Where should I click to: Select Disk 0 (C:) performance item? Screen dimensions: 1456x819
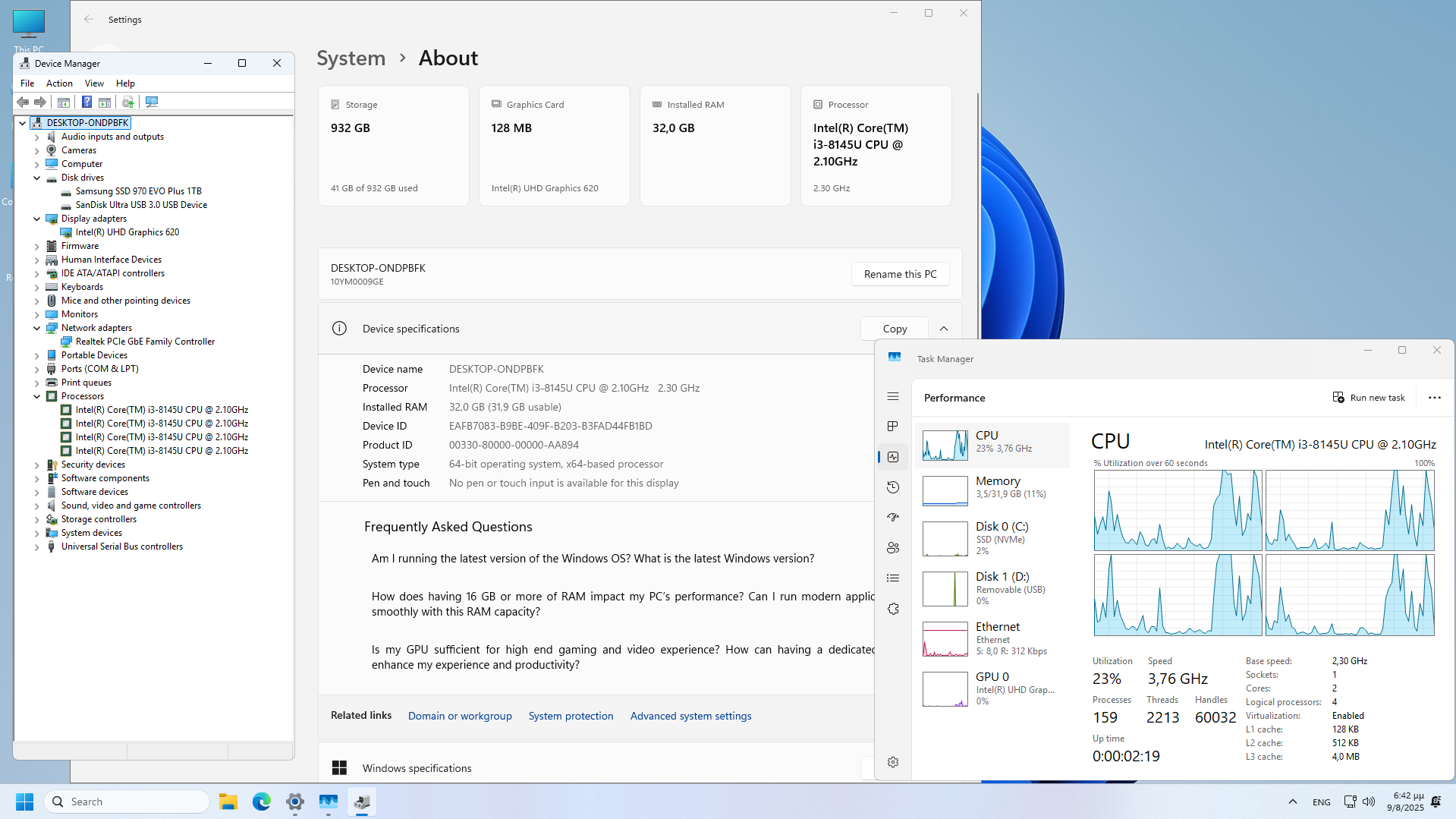click(992, 538)
